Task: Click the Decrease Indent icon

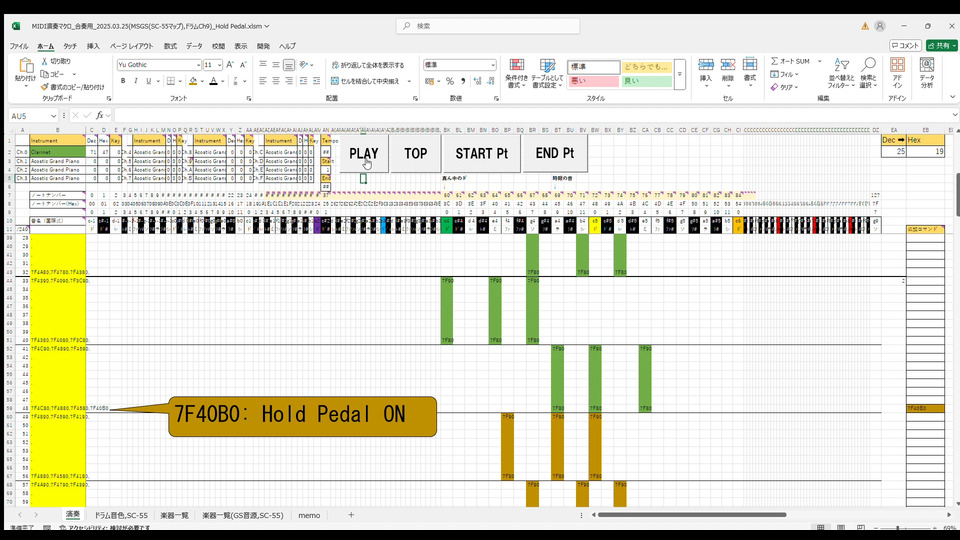Action: click(304, 81)
